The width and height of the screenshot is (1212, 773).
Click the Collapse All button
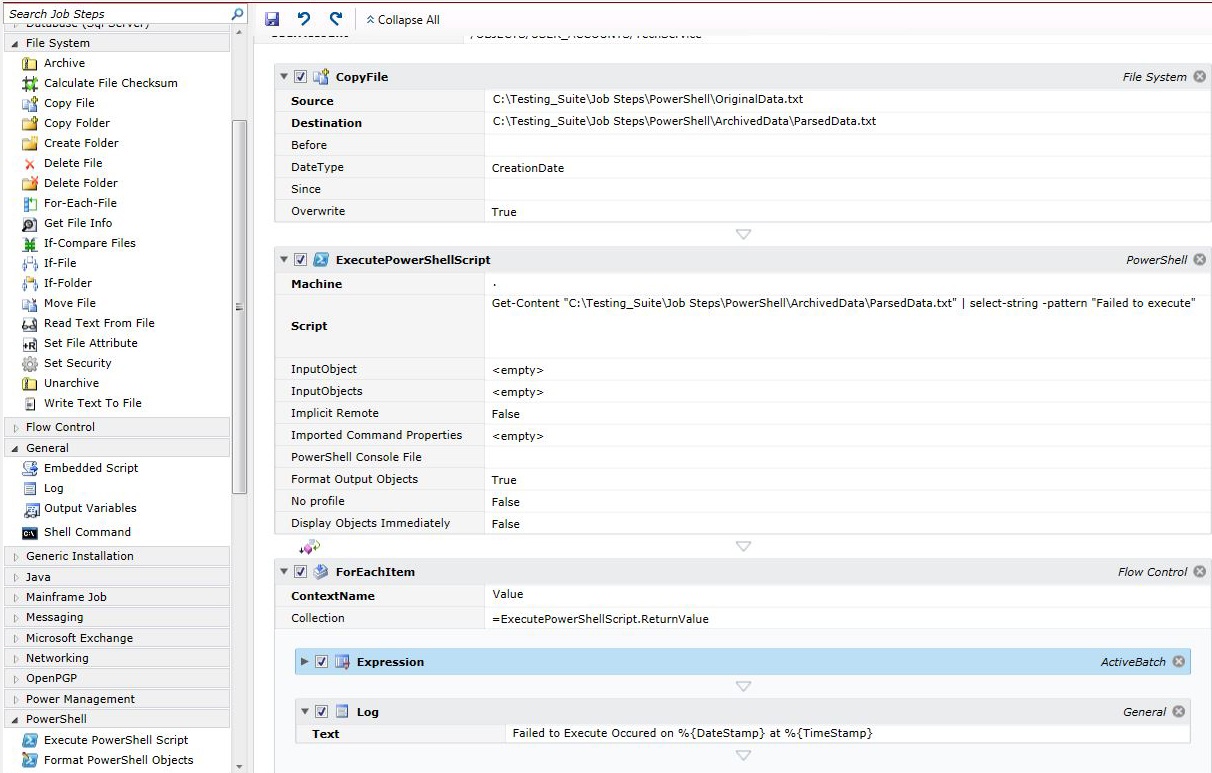pos(402,20)
